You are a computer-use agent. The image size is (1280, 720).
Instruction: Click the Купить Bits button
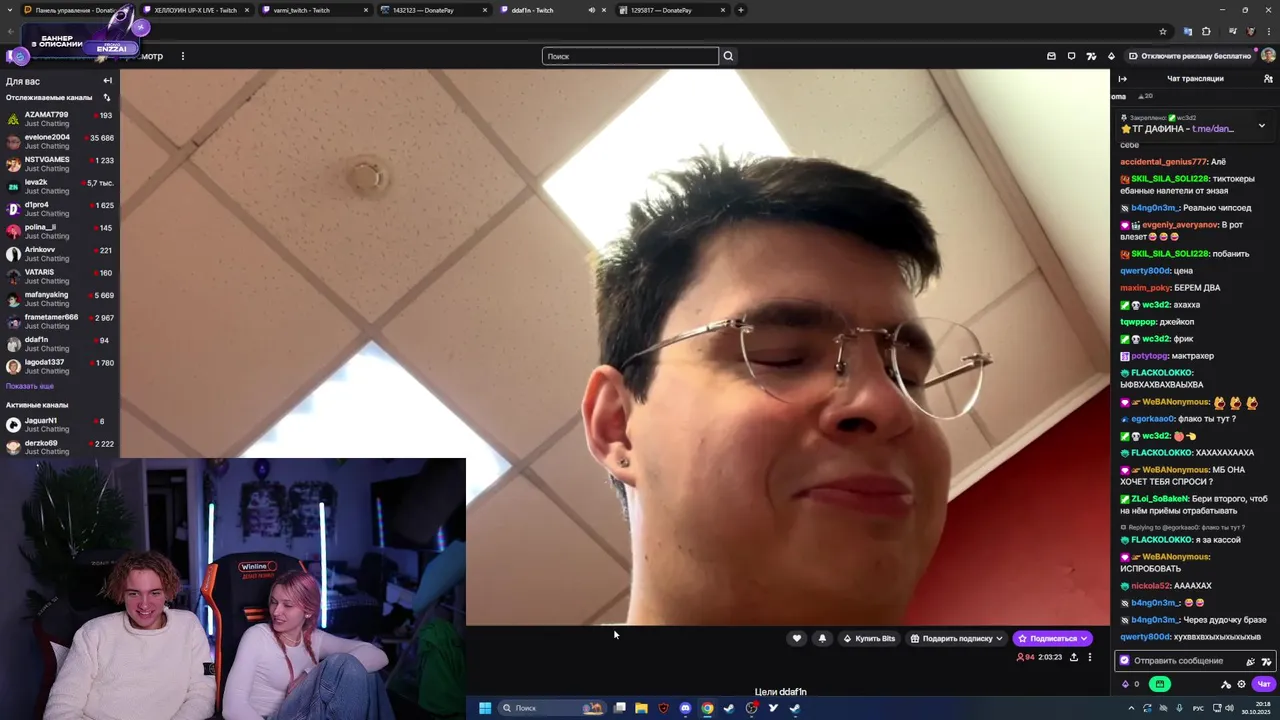click(869, 638)
